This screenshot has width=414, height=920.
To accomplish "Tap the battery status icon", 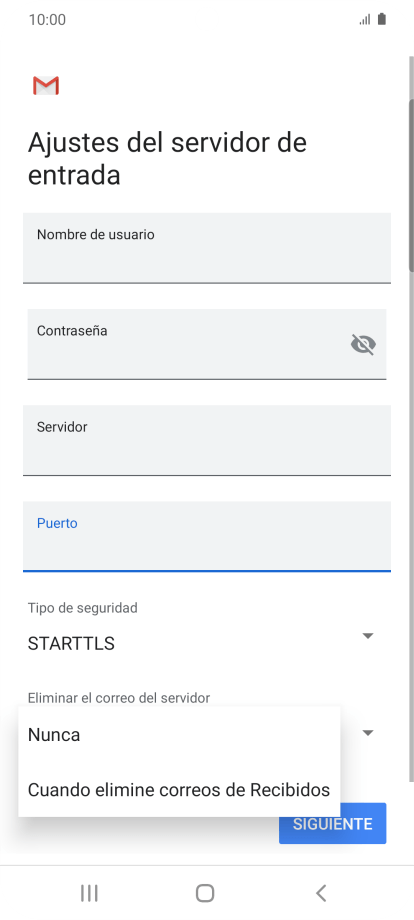I will click(x=382, y=19).
